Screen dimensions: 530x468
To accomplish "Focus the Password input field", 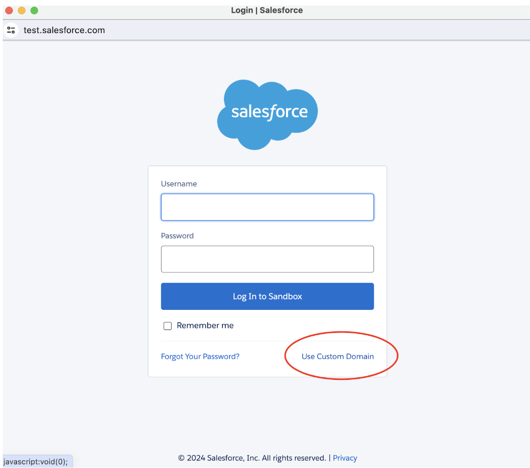I will tap(267, 259).
